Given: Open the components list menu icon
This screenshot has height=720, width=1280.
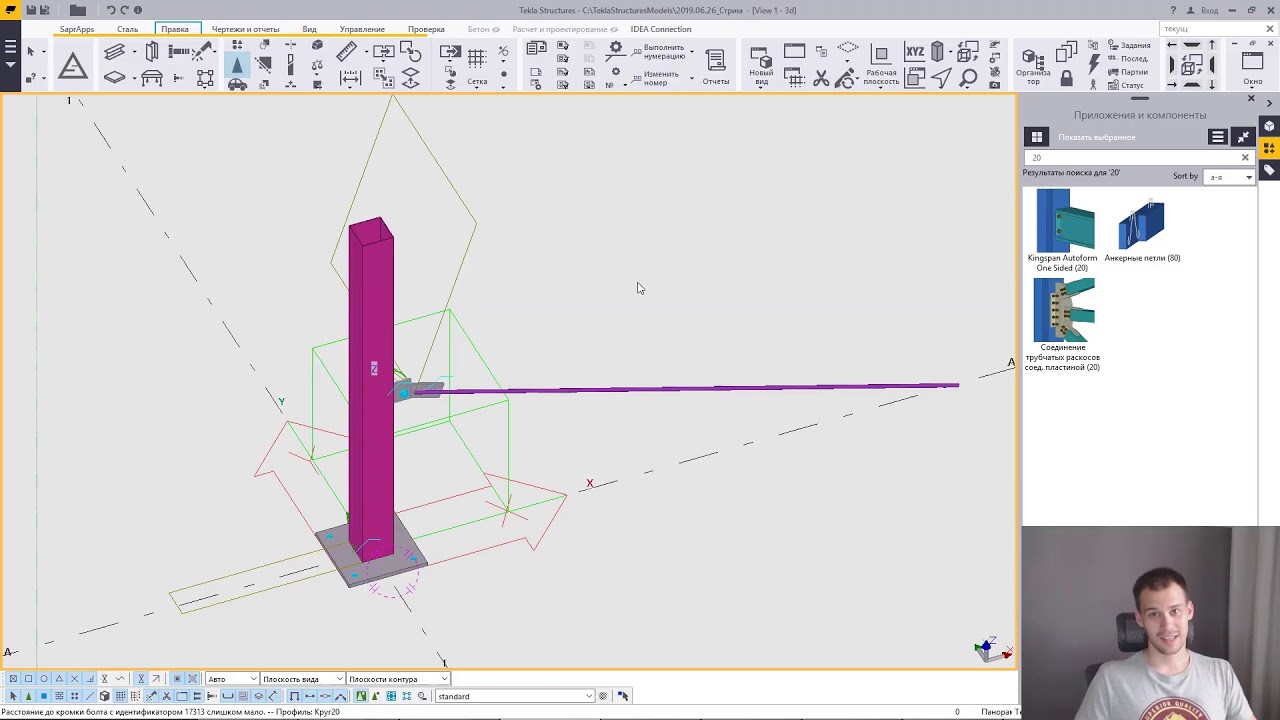Looking at the screenshot, I should click(x=1217, y=137).
